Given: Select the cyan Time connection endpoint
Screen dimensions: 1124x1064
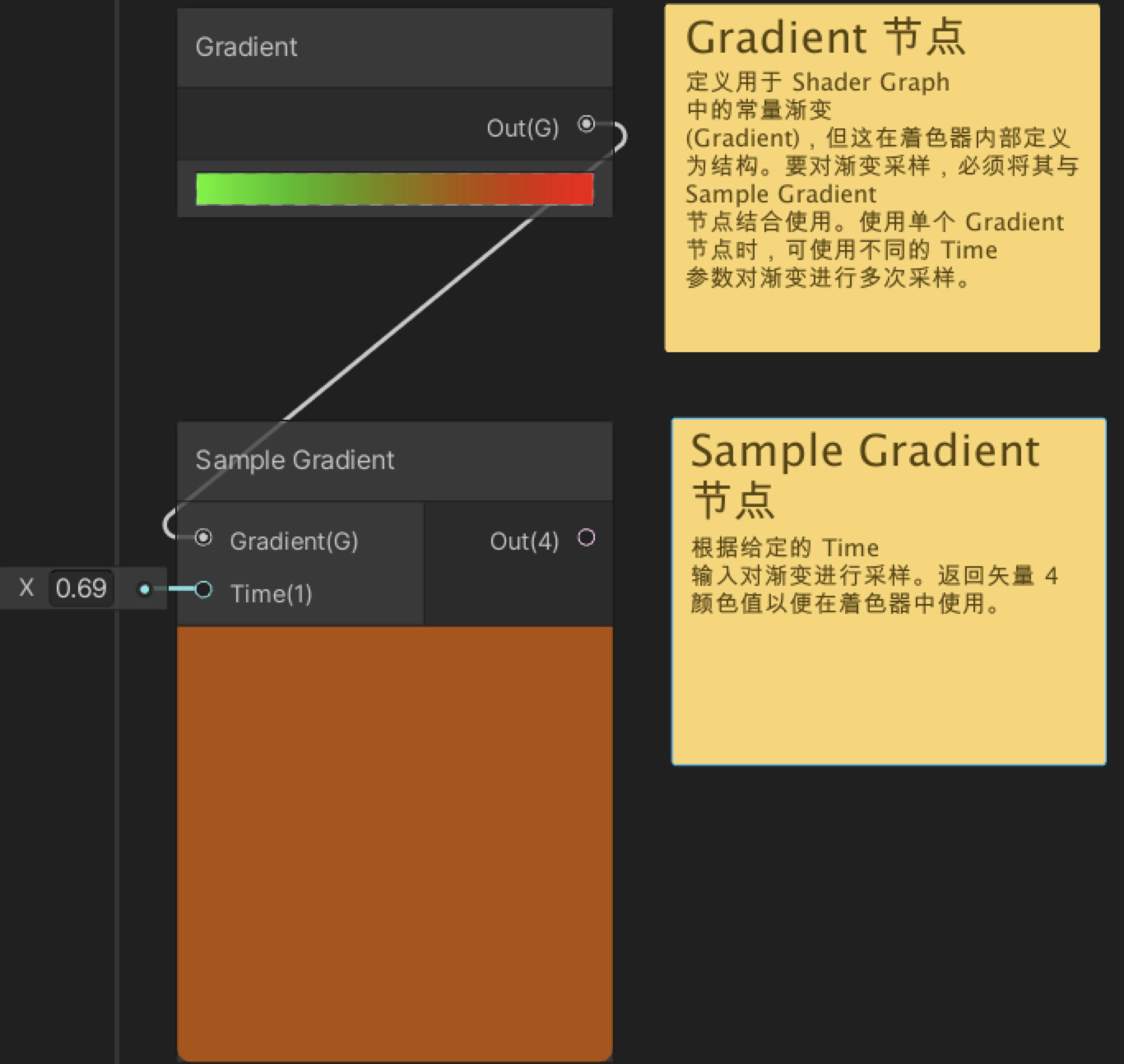Looking at the screenshot, I should [204, 589].
